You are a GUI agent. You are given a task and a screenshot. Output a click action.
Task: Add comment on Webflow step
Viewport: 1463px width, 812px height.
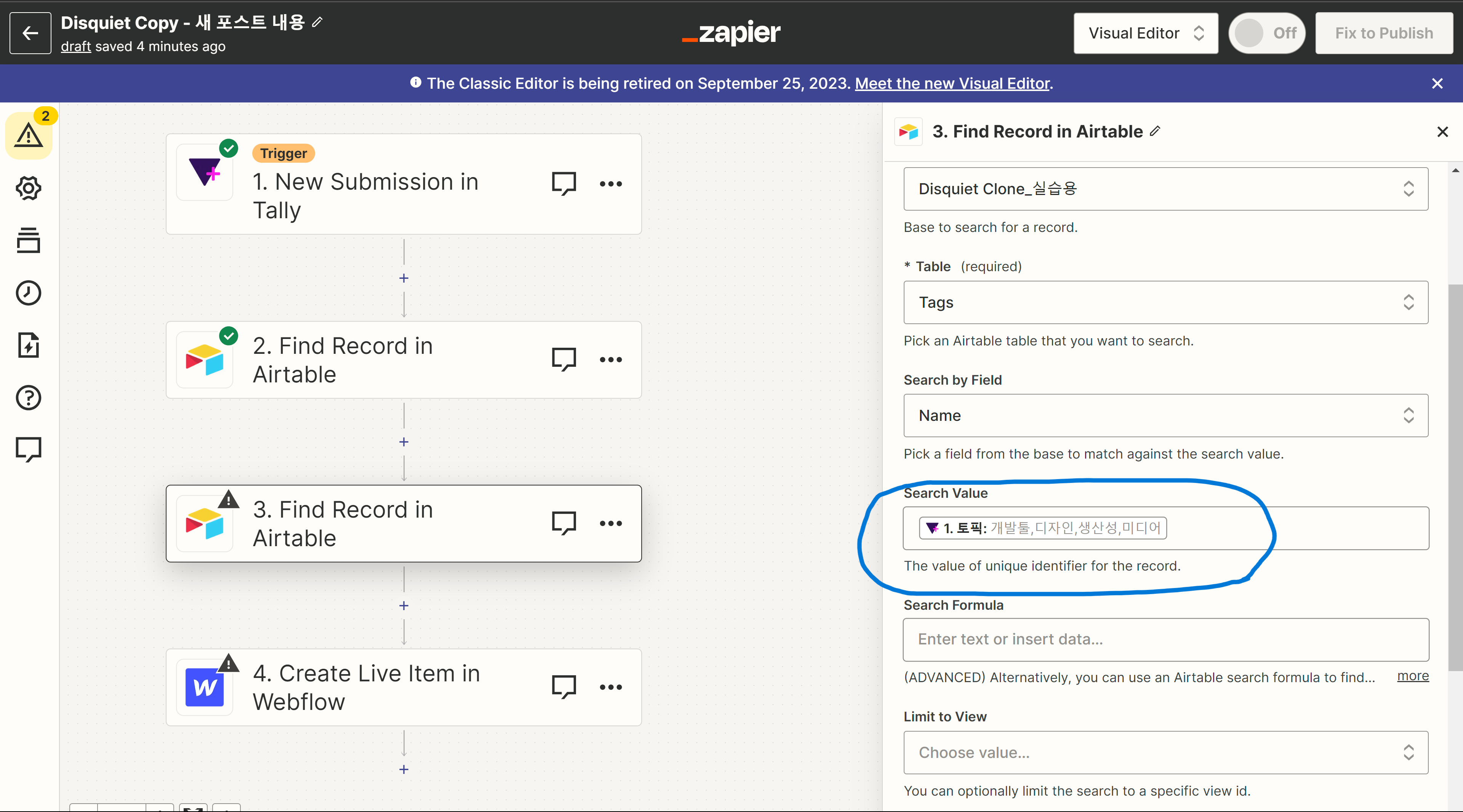click(564, 687)
